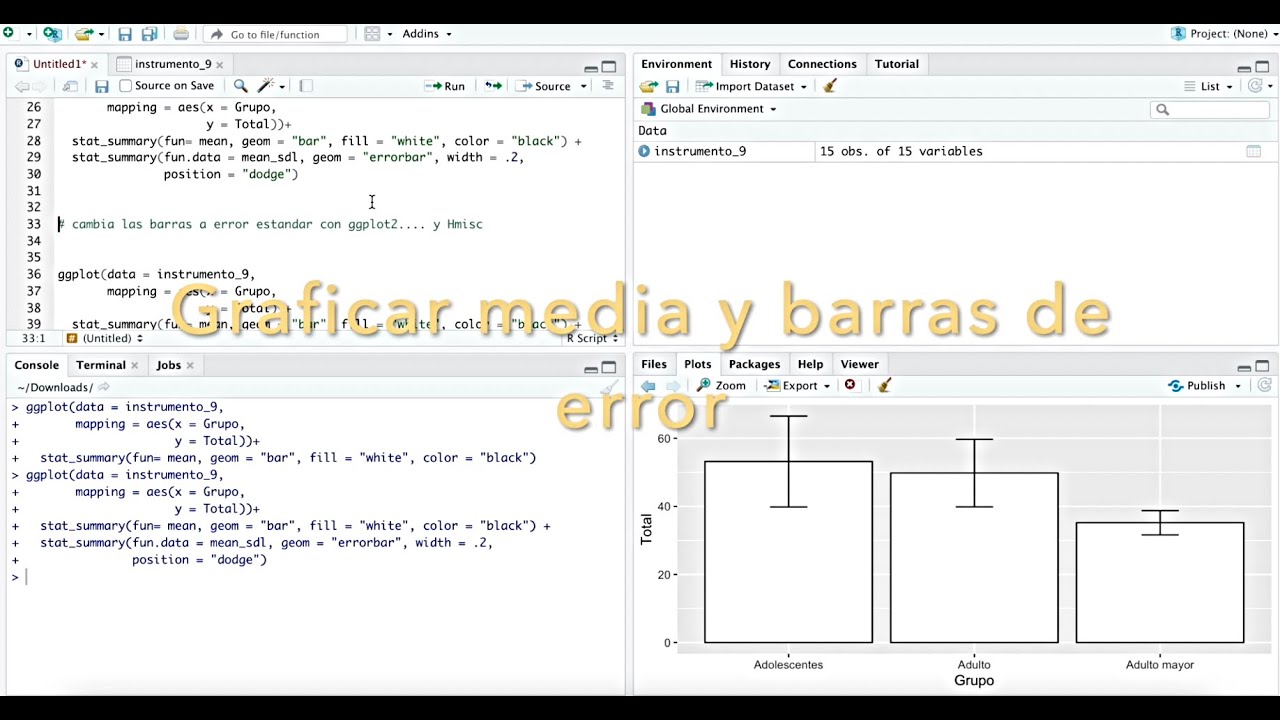Print the current file icon
The height and width of the screenshot is (720, 1280).
click(x=181, y=34)
